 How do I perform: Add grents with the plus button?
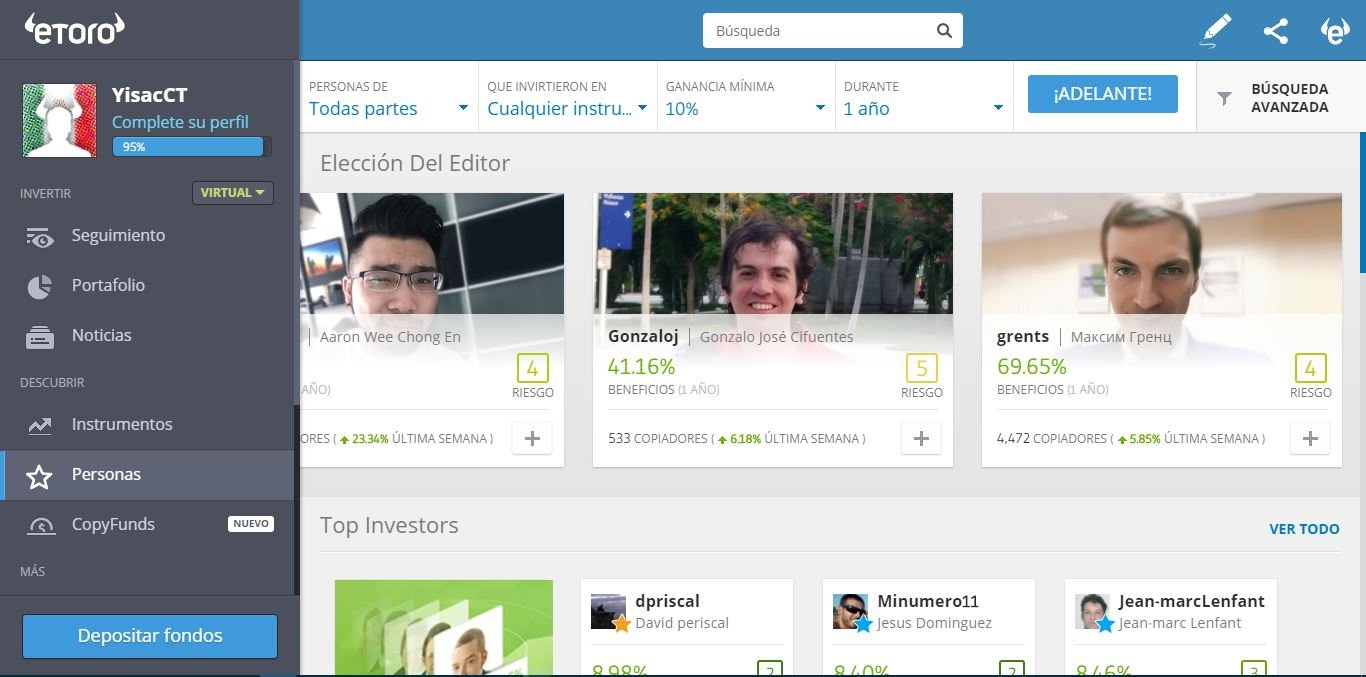pos(1310,438)
